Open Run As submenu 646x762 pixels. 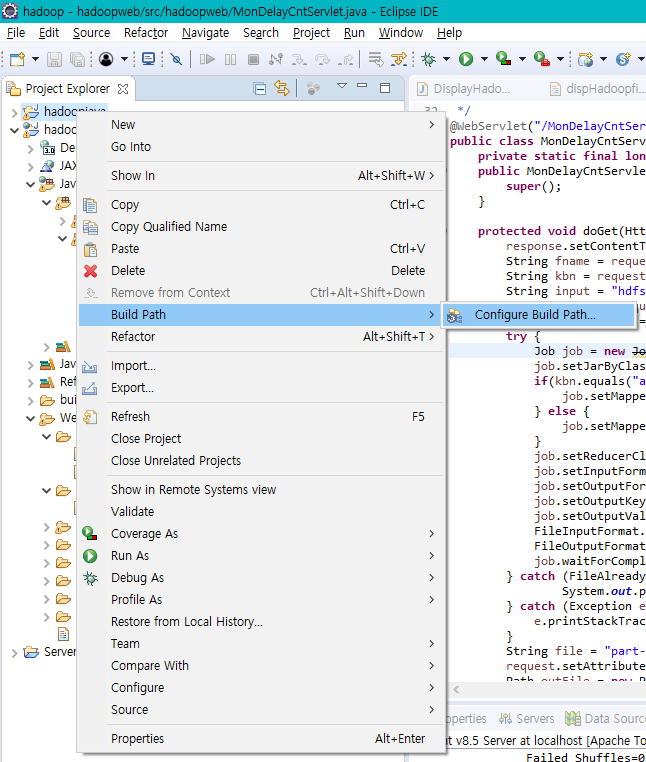pos(261,556)
